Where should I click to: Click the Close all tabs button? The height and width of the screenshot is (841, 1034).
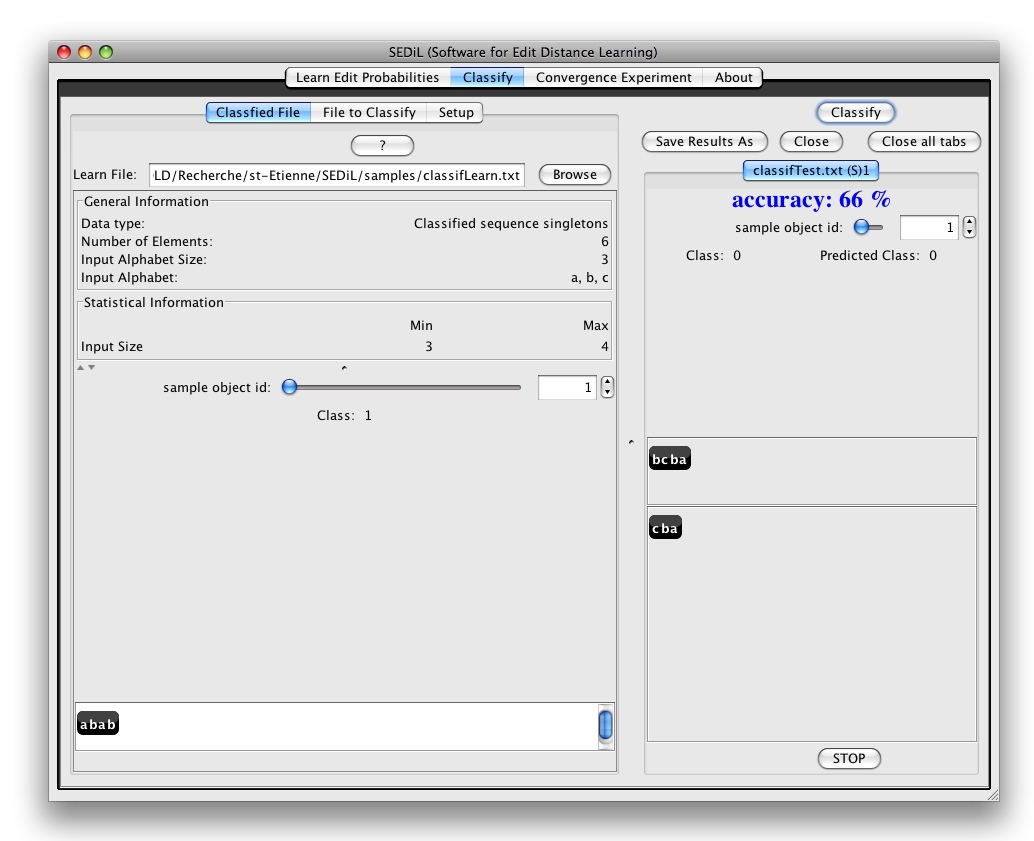click(x=923, y=142)
